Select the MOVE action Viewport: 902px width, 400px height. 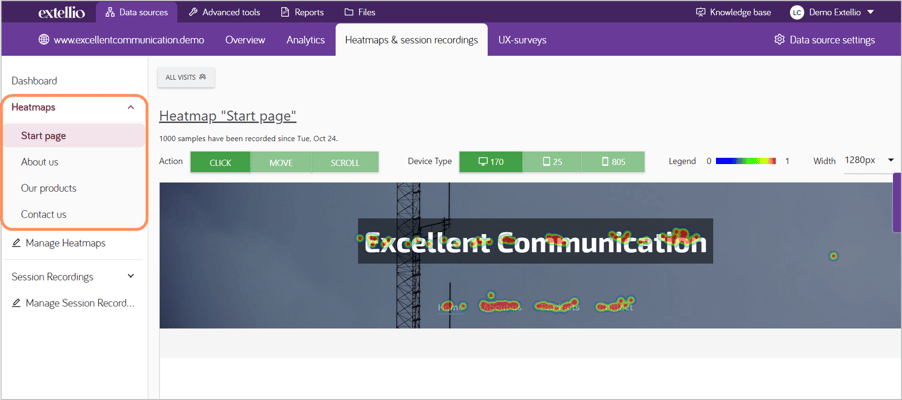pyautogui.click(x=281, y=162)
